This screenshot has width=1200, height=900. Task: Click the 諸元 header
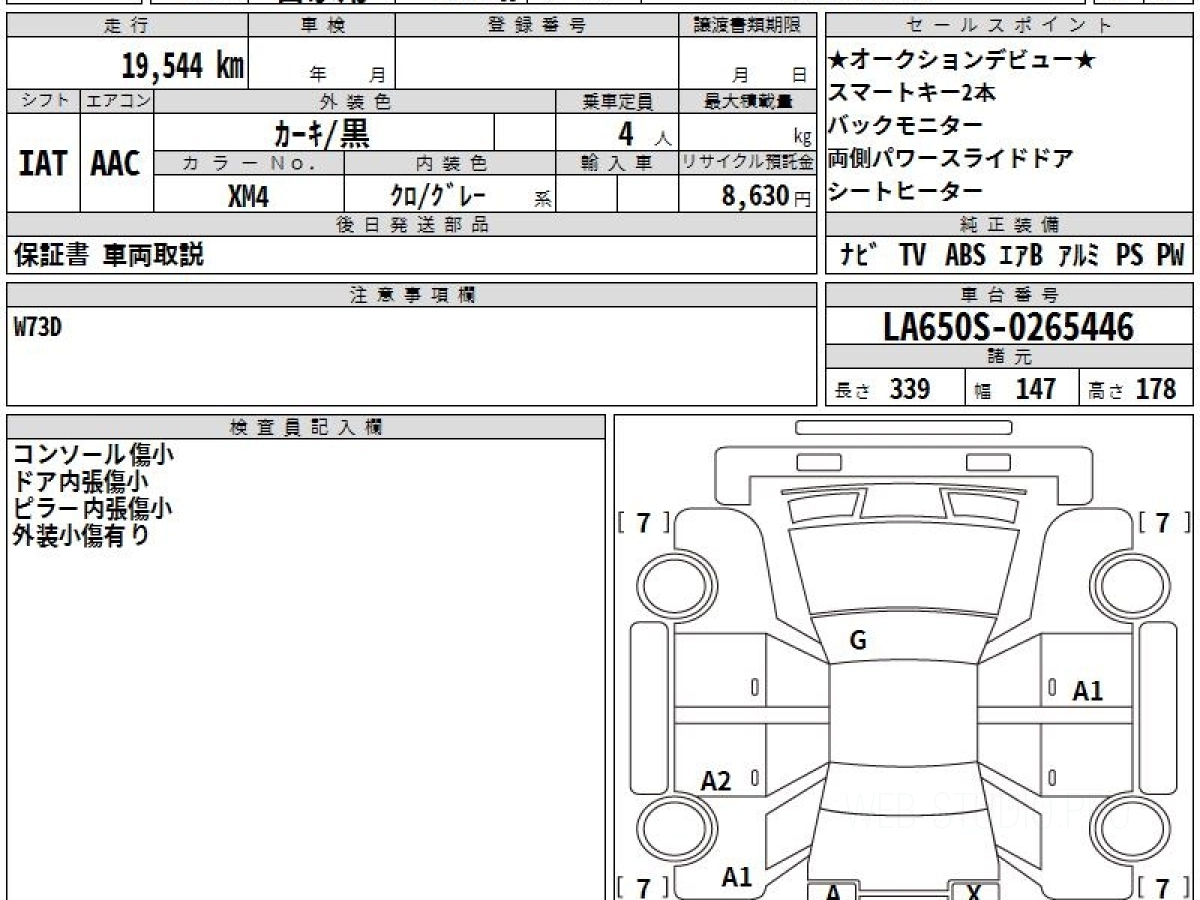point(1010,357)
